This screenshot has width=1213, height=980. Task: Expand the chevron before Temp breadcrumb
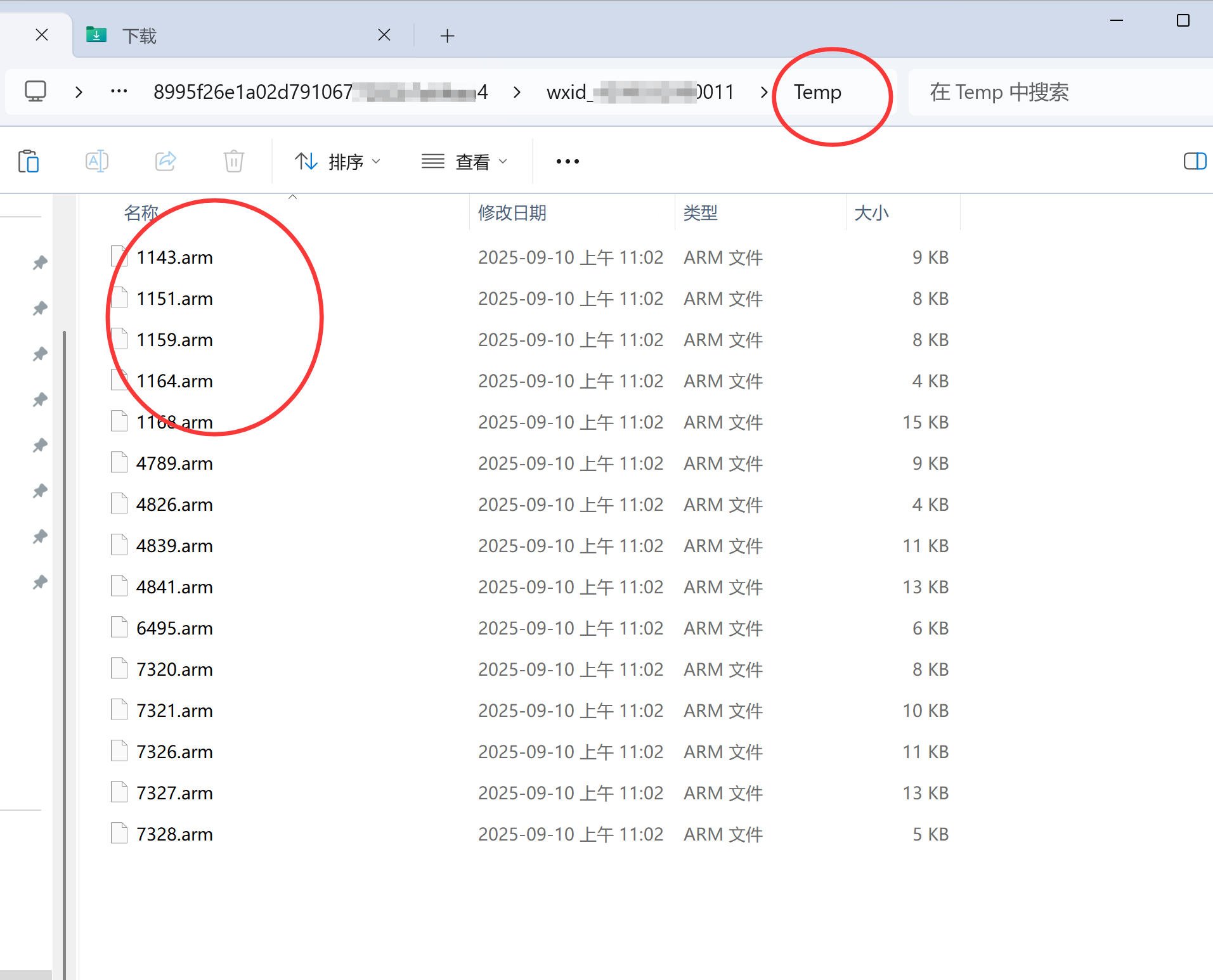click(x=764, y=93)
